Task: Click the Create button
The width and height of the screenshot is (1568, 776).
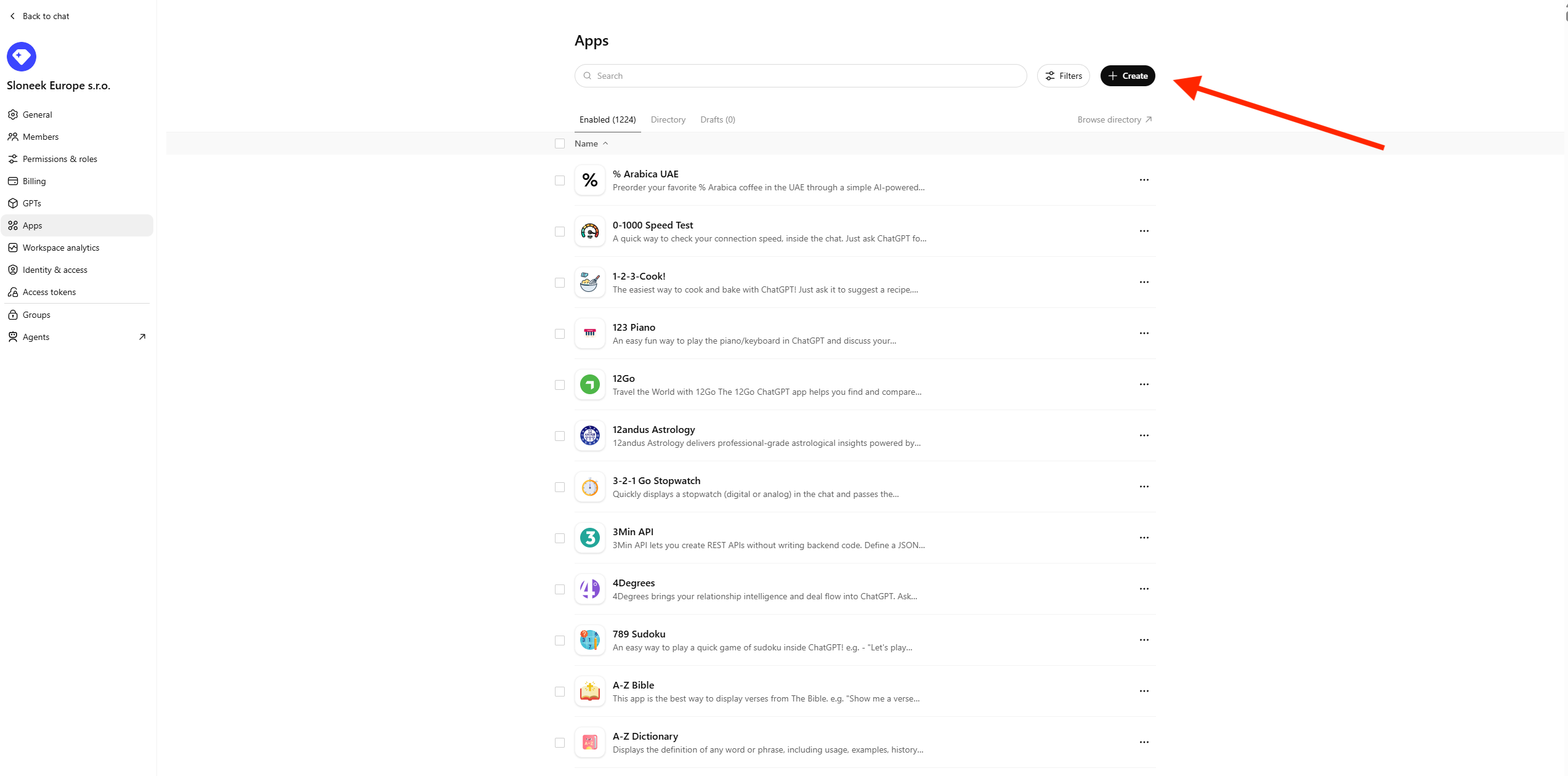Action: coord(1128,76)
